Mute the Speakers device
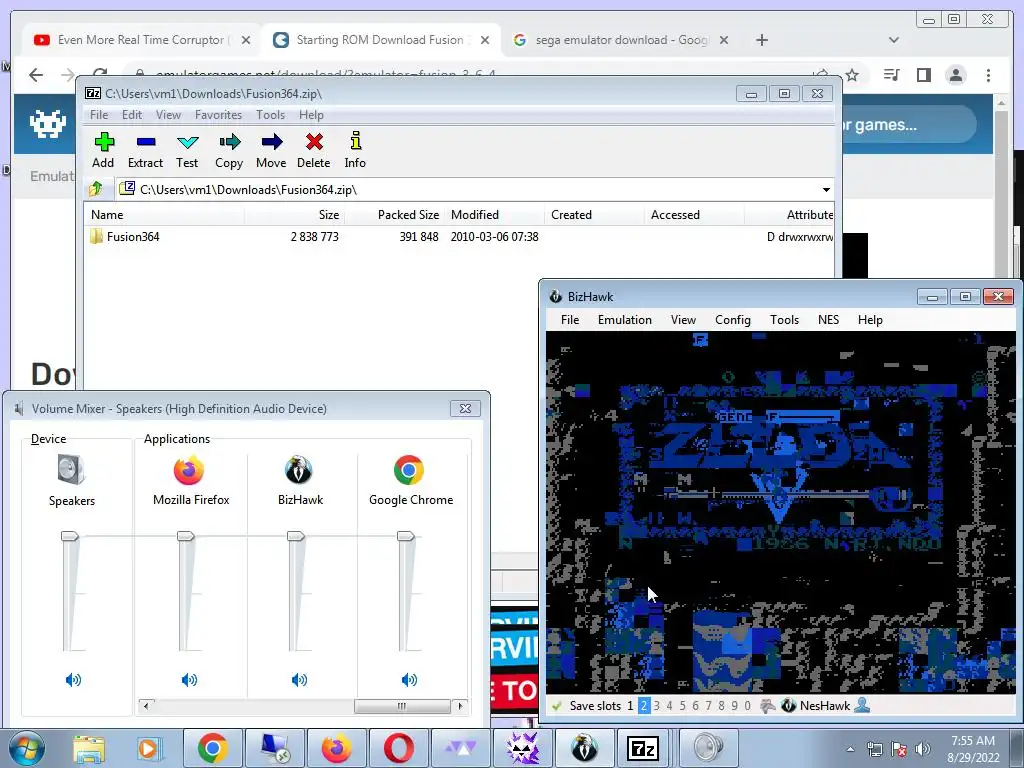 click(73, 680)
